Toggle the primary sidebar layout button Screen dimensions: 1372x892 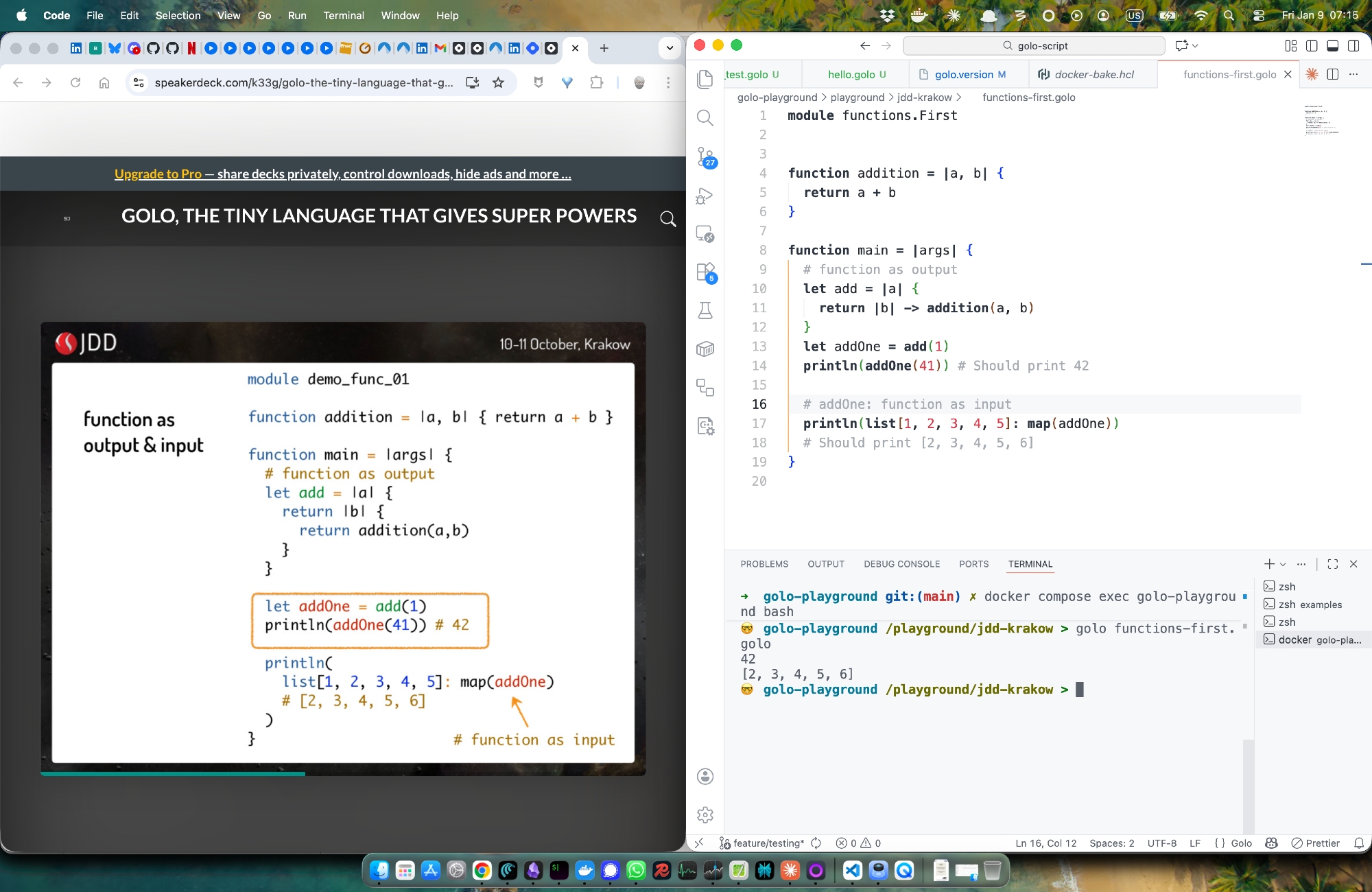click(1312, 46)
